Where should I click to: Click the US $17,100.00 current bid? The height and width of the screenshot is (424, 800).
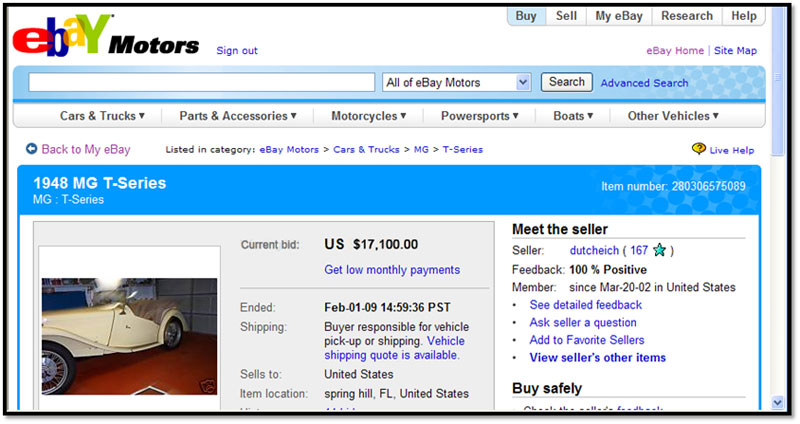(371, 244)
